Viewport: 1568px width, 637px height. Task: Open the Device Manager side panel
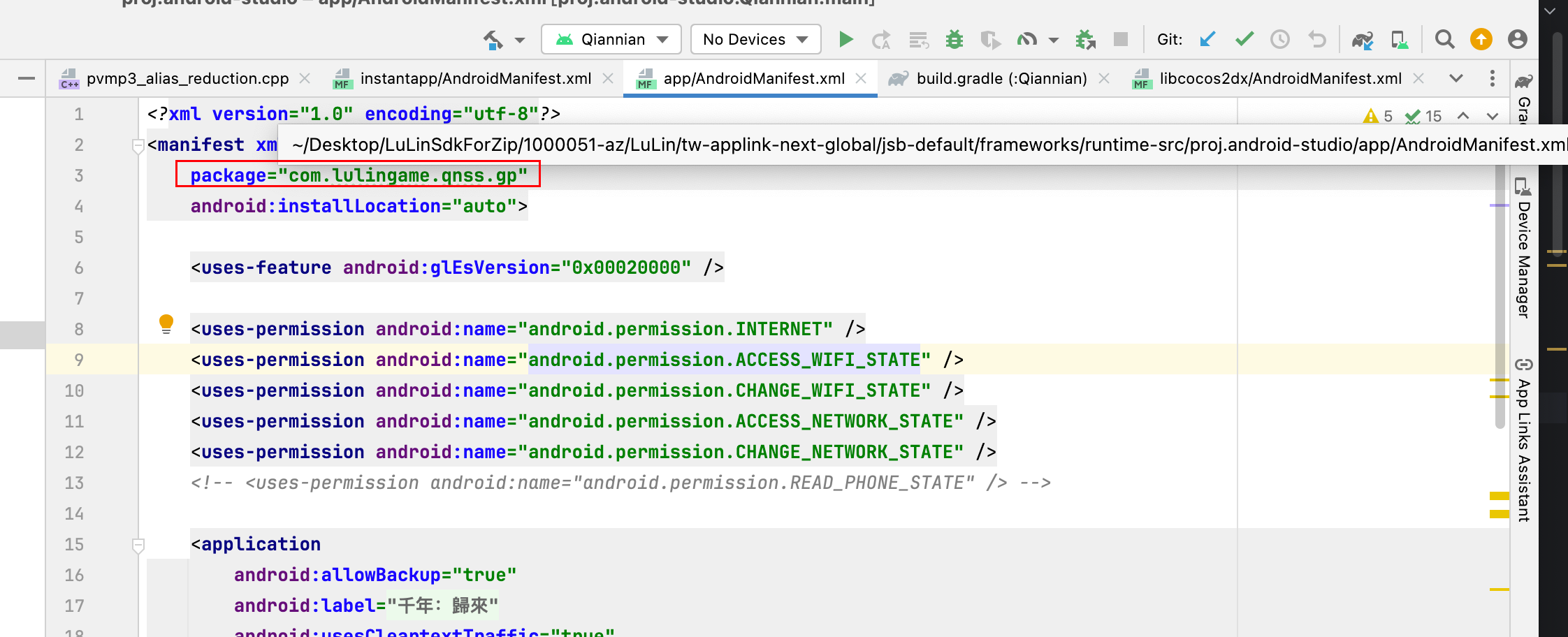pos(1523,249)
